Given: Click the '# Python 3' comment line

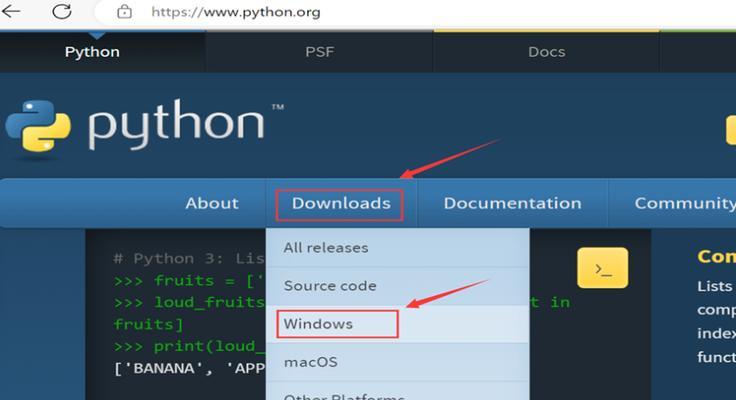Looking at the screenshot, I should 190,258.
